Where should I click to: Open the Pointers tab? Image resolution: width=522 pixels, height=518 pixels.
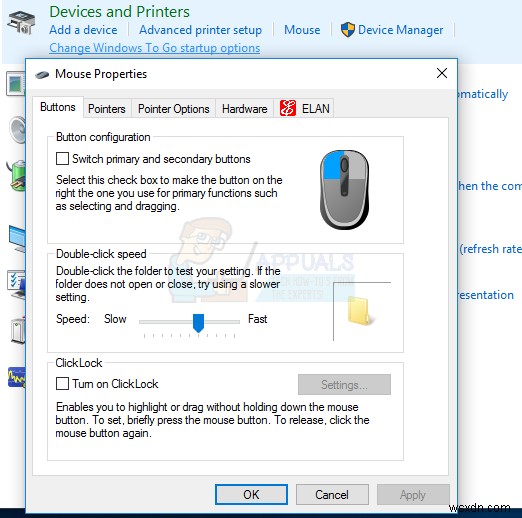pos(107,109)
